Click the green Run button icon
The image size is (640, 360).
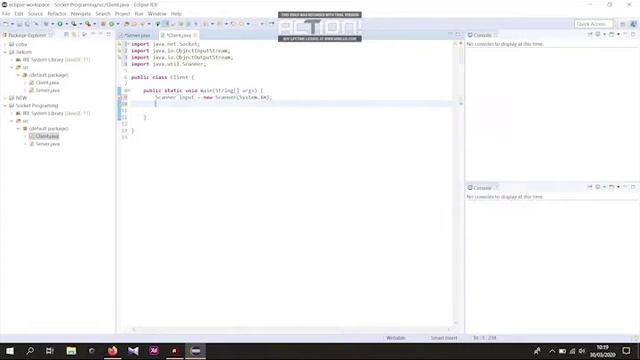pyautogui.click(x=60, y=24)
